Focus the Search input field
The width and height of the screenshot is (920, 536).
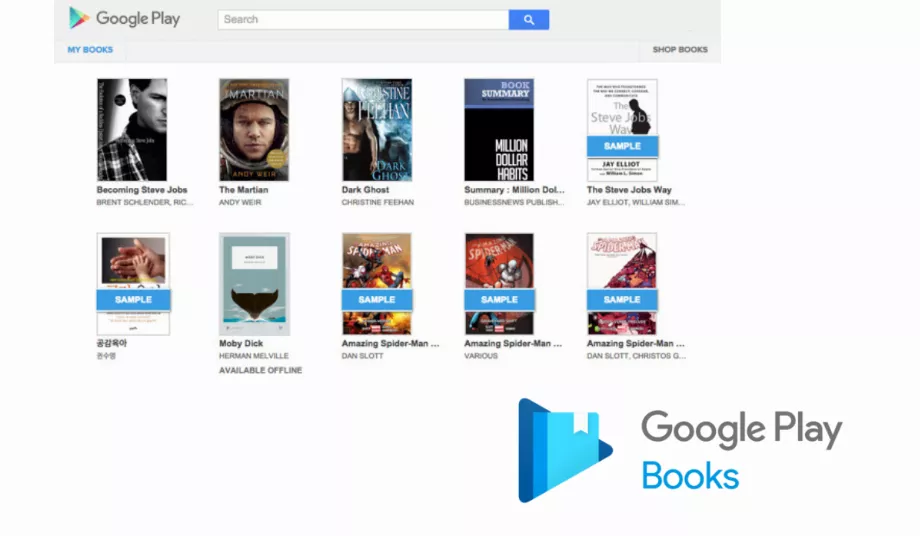(x=363, y=19)
